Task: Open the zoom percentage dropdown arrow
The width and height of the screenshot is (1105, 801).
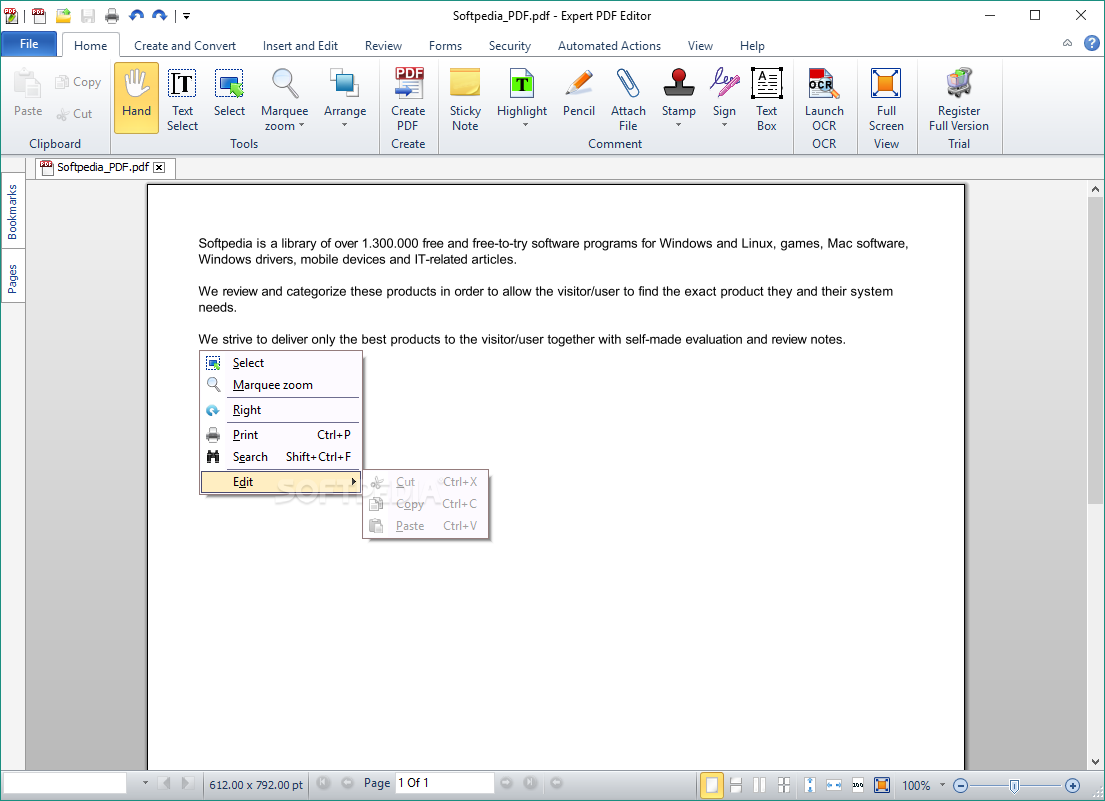Action: click(x=942, y=784)
